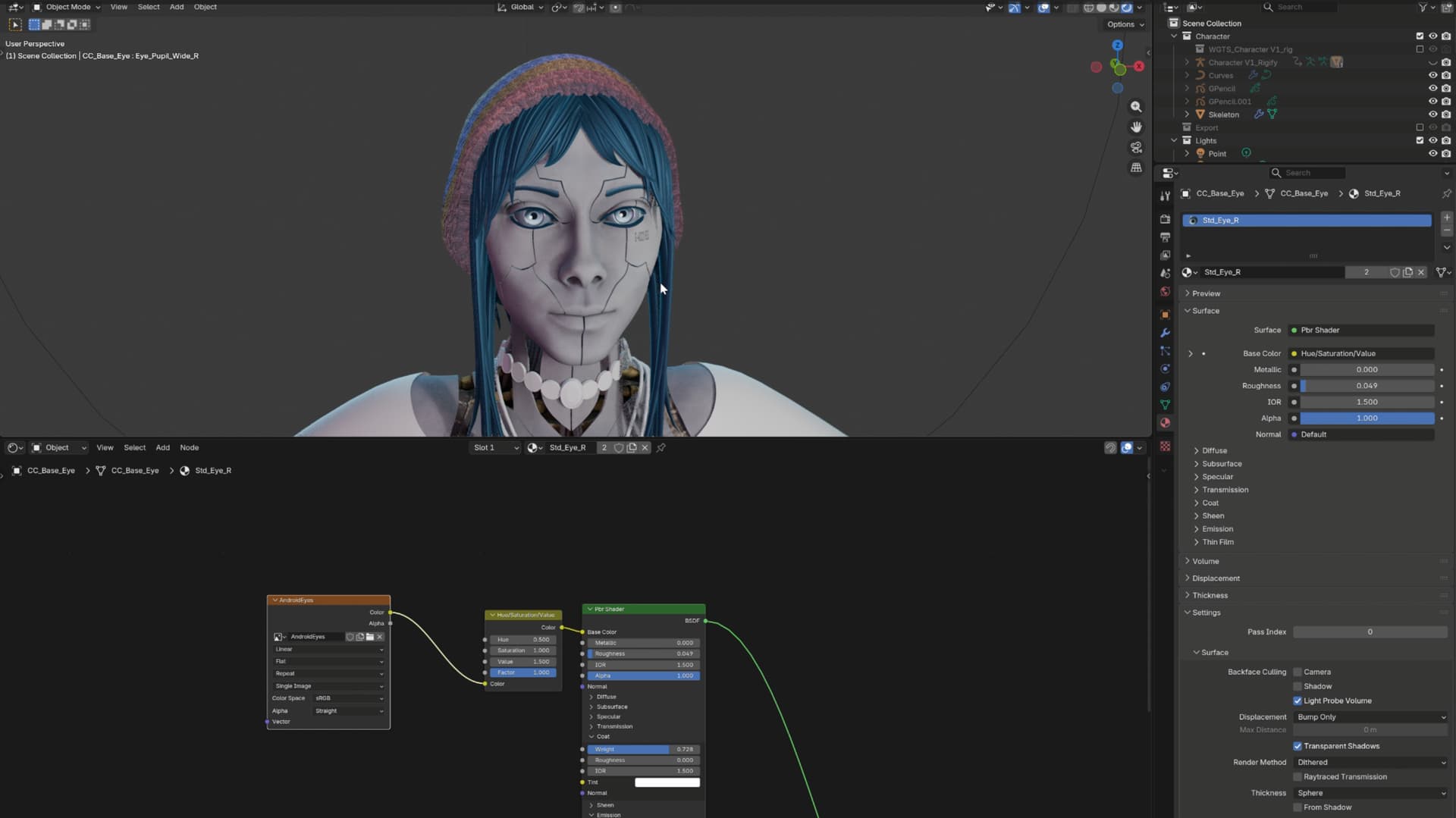Adjust the Roughness slider in properties

(x=1367, y=386)
